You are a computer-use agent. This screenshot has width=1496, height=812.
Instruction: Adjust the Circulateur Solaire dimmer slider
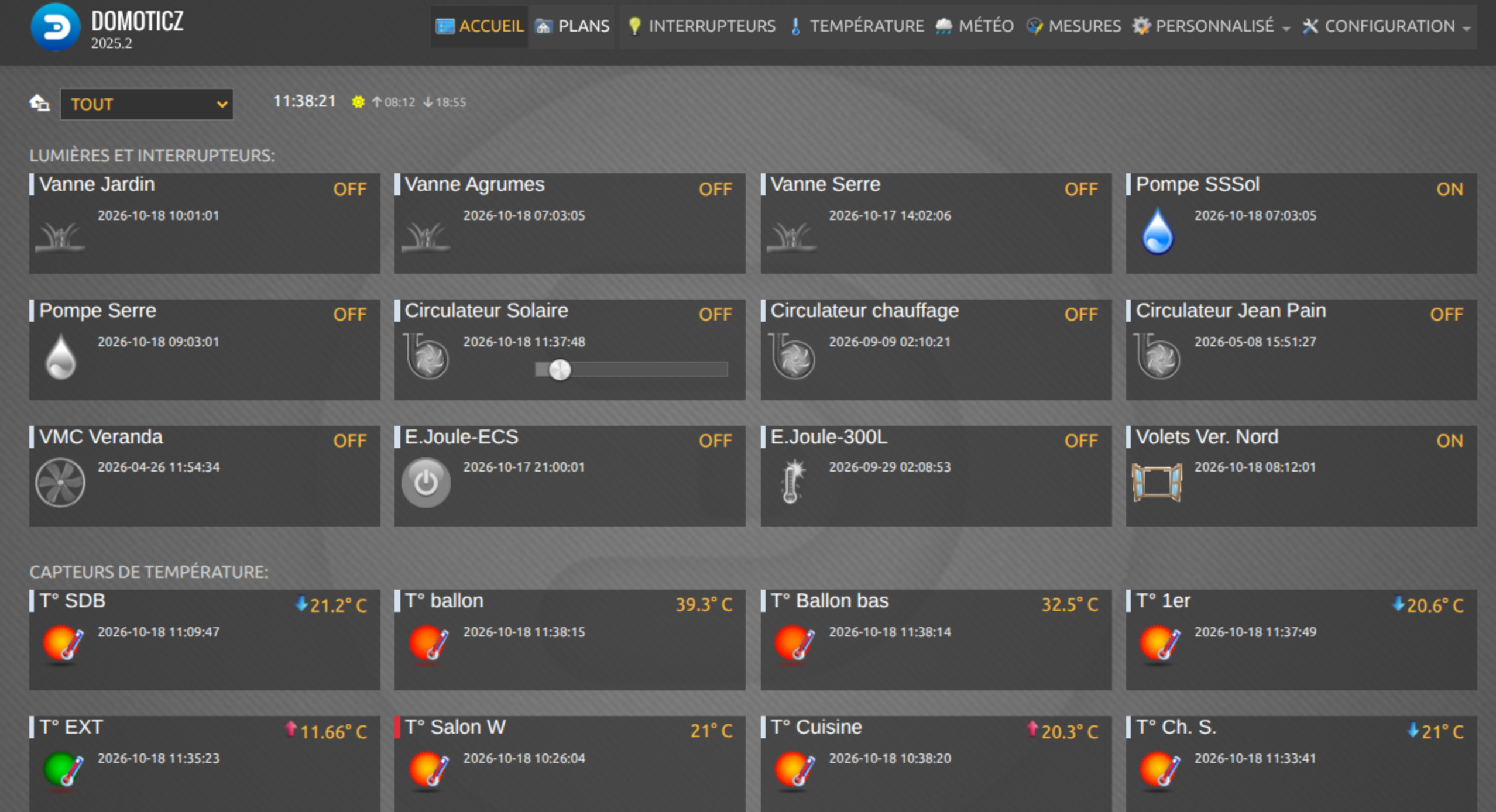631,369
